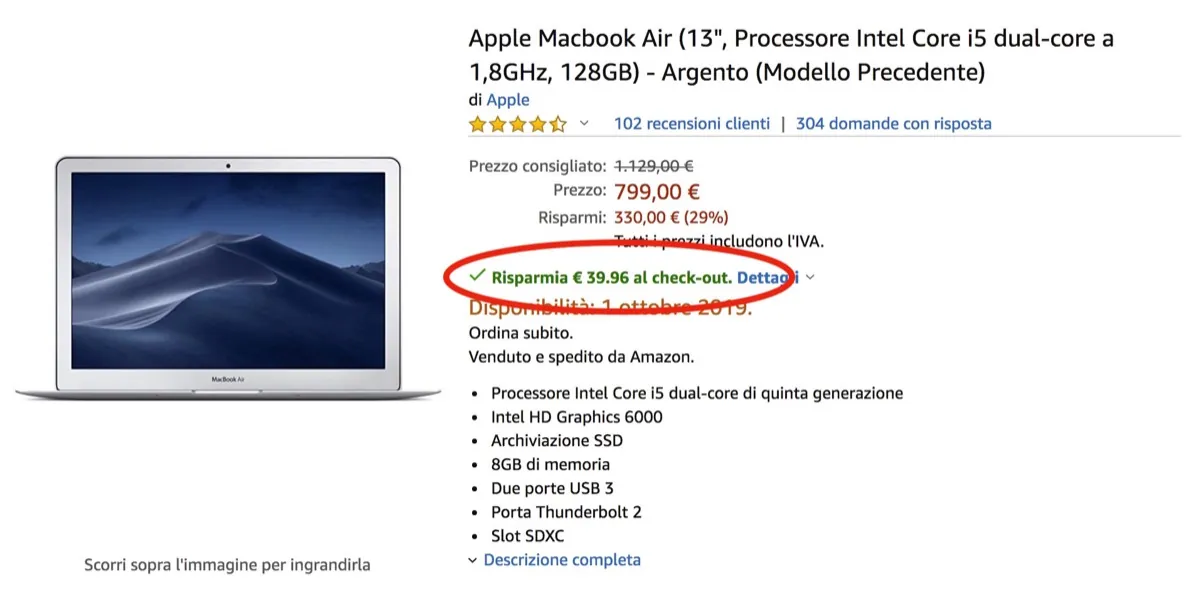The image size is (1200, 593).
Task: Click the fourth star rating icon
Action: pyautogui.click(x=539, y=123)
